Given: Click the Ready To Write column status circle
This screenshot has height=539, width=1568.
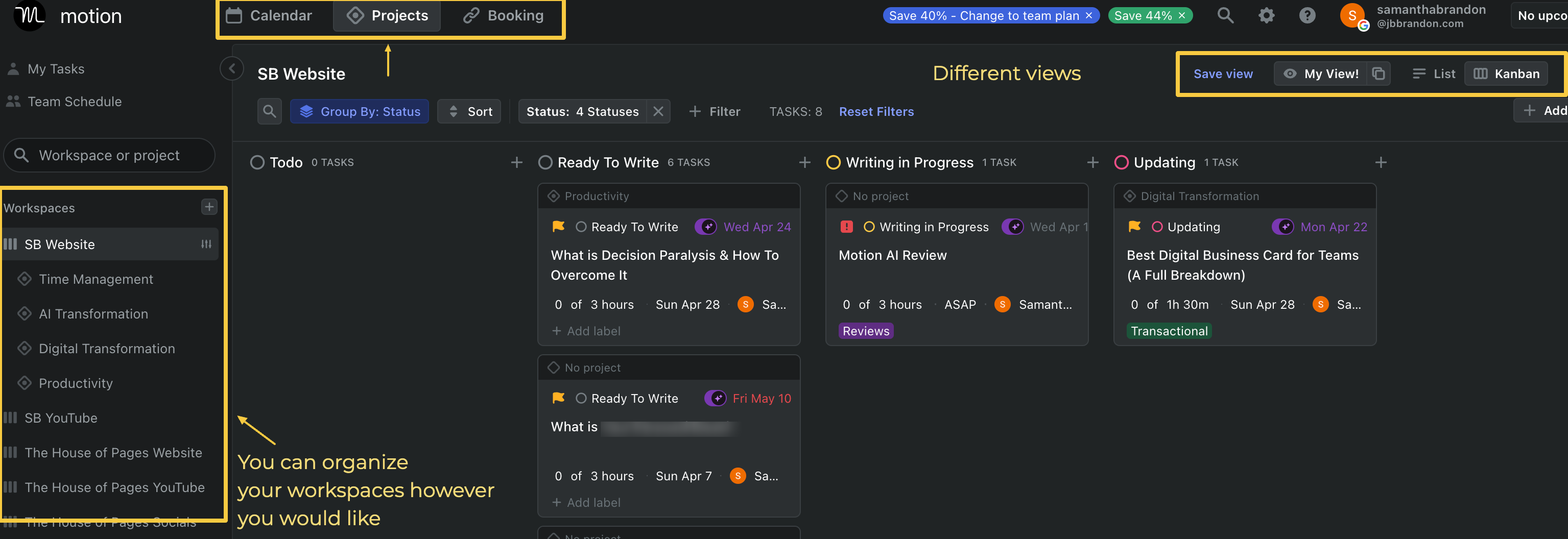Looking at the screenshot, I should (545, 162).
